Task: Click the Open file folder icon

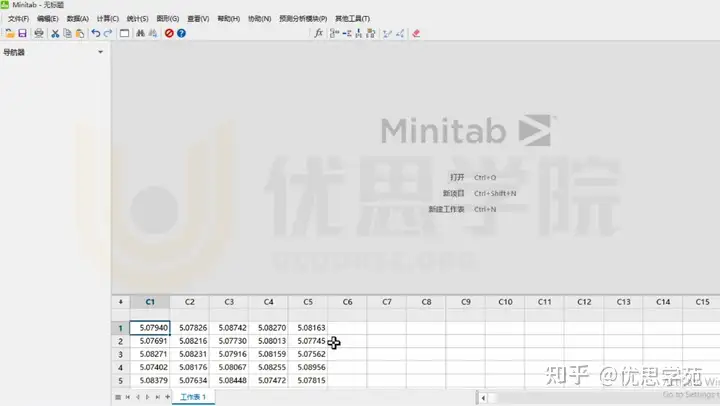Action: click(10, 34)
